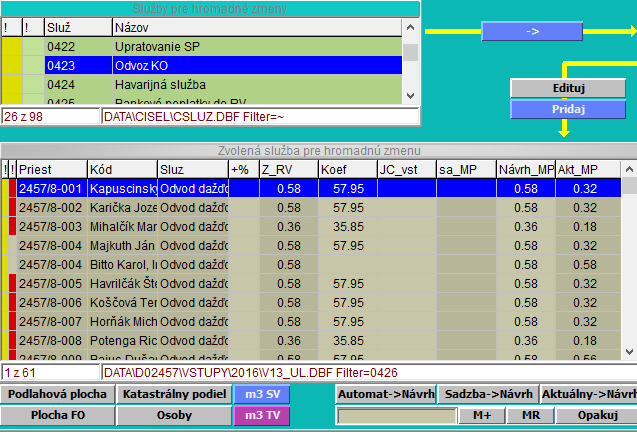Select row 2457/8-003 Mihalčík
This screenshot has width=637, height=432.
tap(311, 227)
